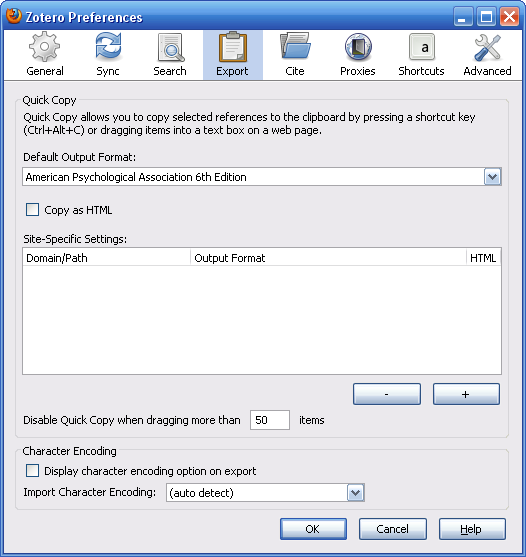Click the quick copy item limit field
526x557 pixels.
click(270, 420)
